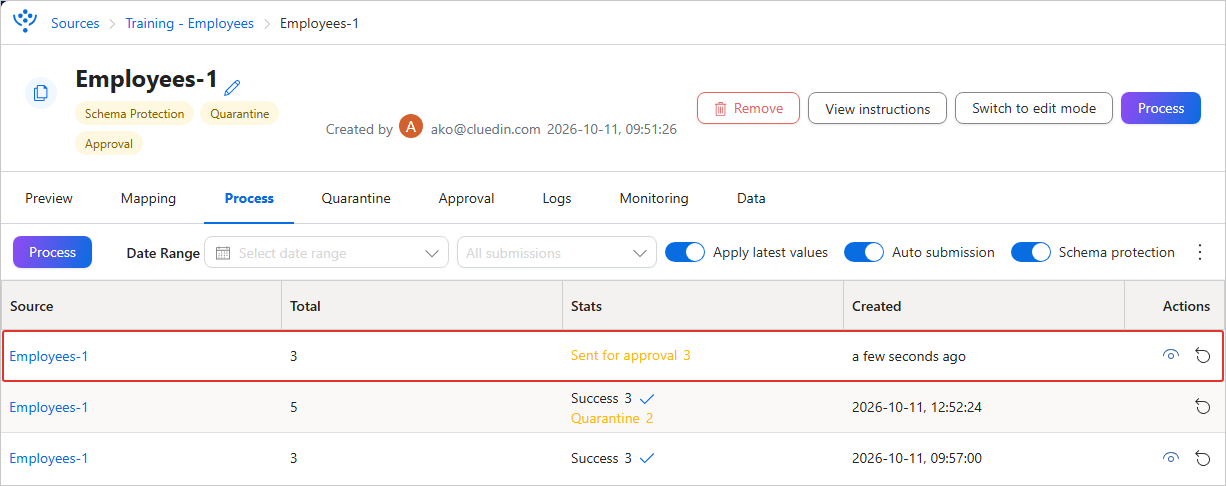Click Switch to edit mode button
The width and height of the screenshot is (1226, 486).
tap(1034, 108)
